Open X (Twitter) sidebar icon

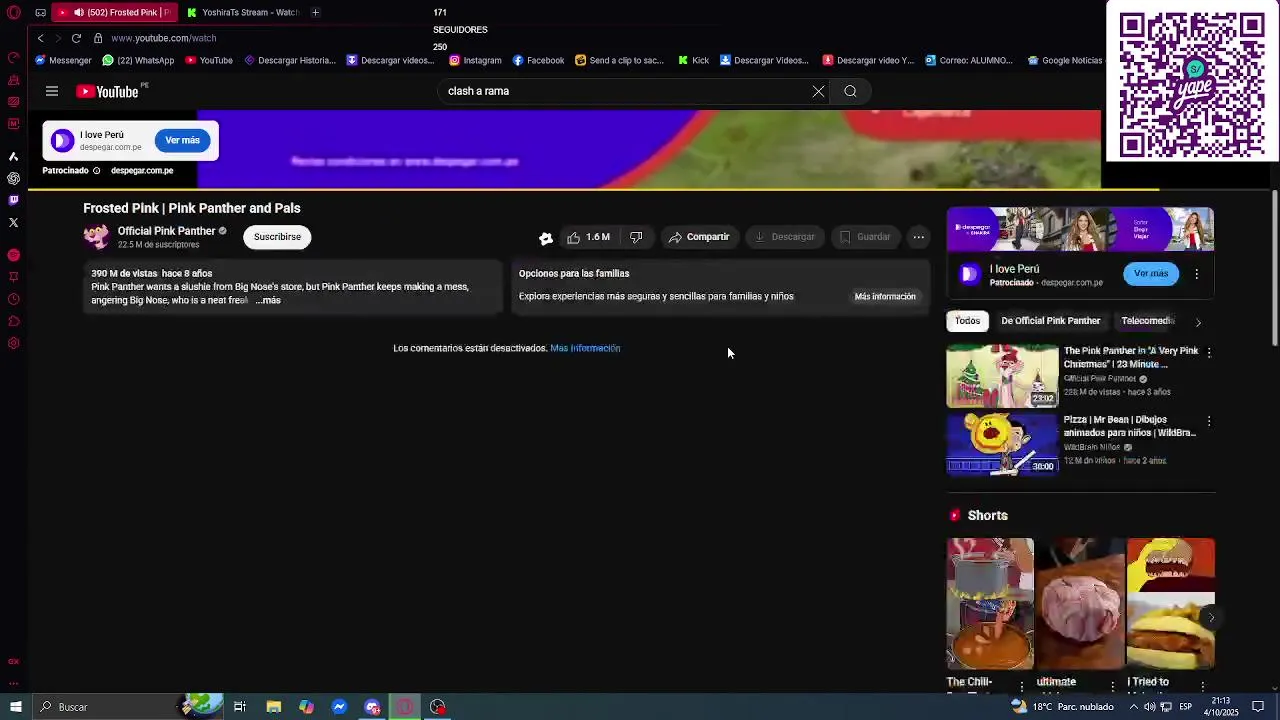(x=13, y=222)
